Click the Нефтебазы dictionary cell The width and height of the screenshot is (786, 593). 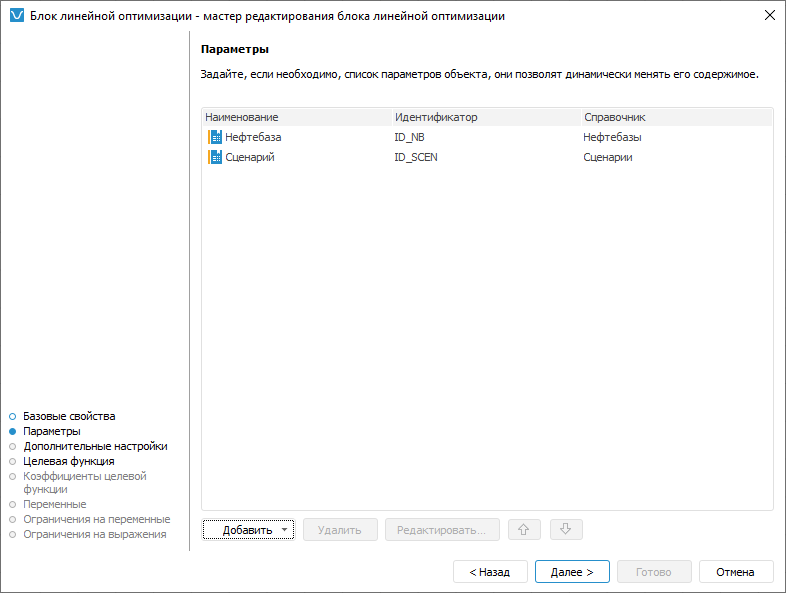pyautogui.click(x=612, y=137)
